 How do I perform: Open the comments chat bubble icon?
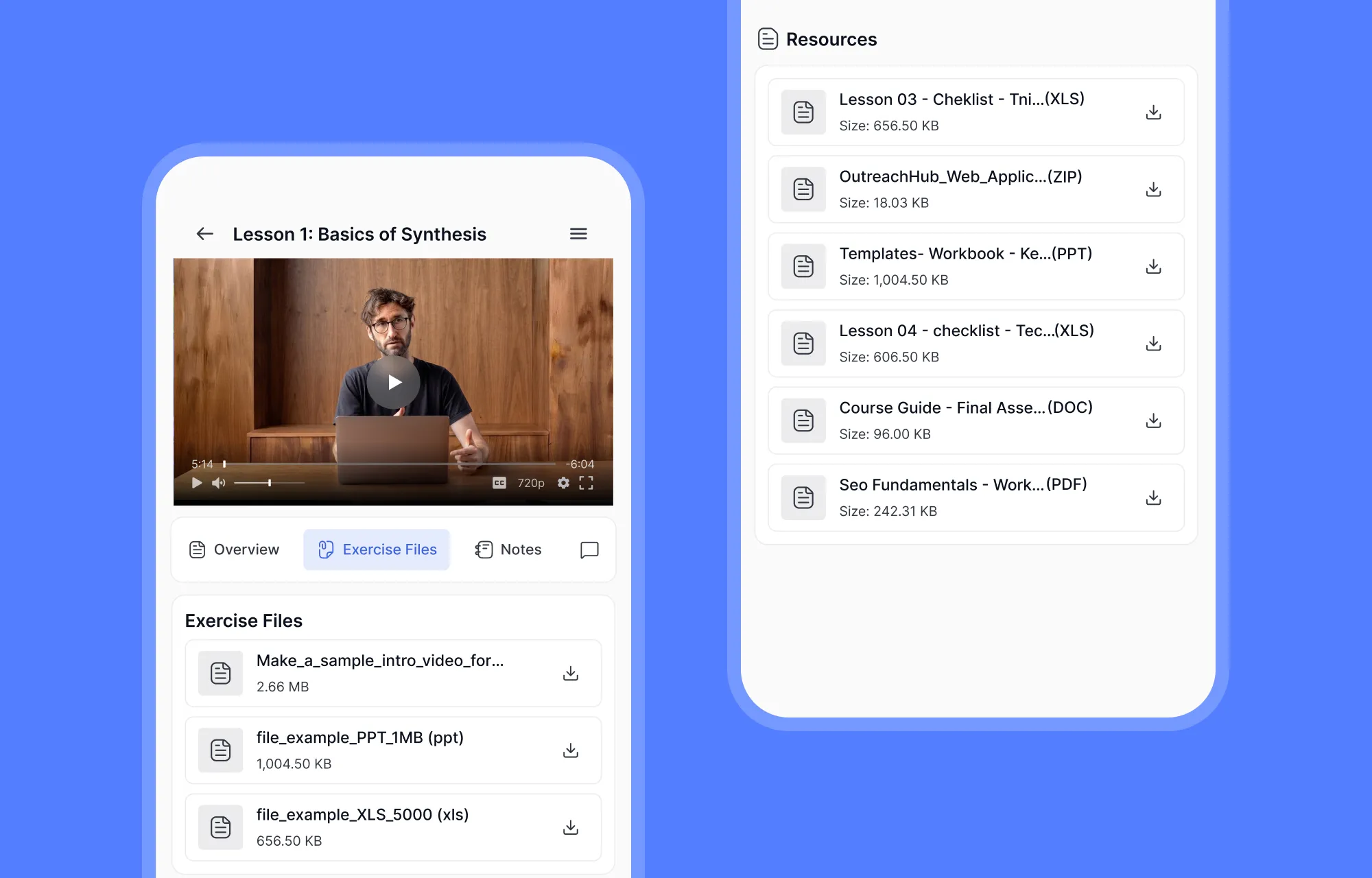(x=589, y=549)
